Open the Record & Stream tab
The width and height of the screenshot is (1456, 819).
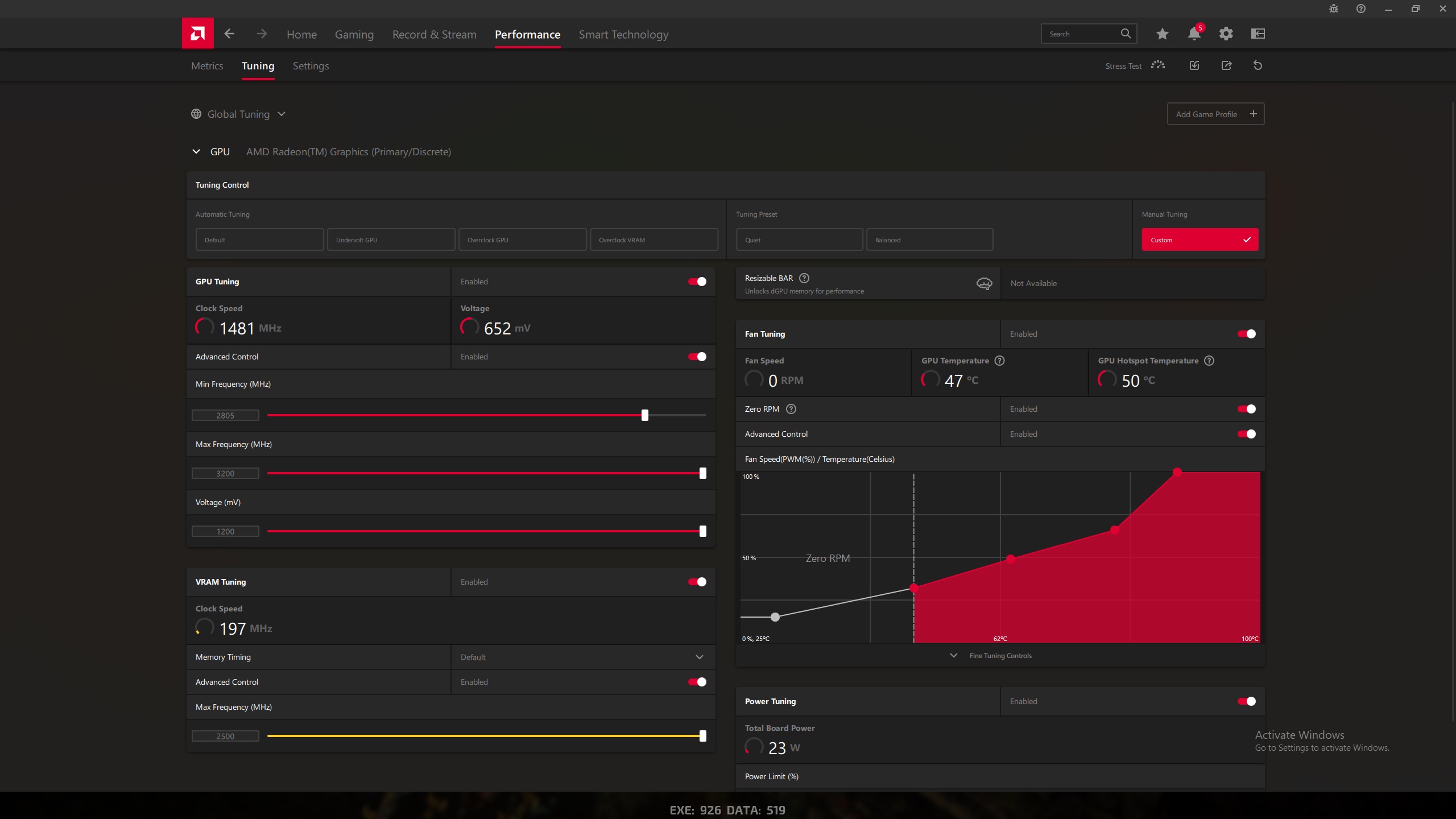(x=435, y=34)
